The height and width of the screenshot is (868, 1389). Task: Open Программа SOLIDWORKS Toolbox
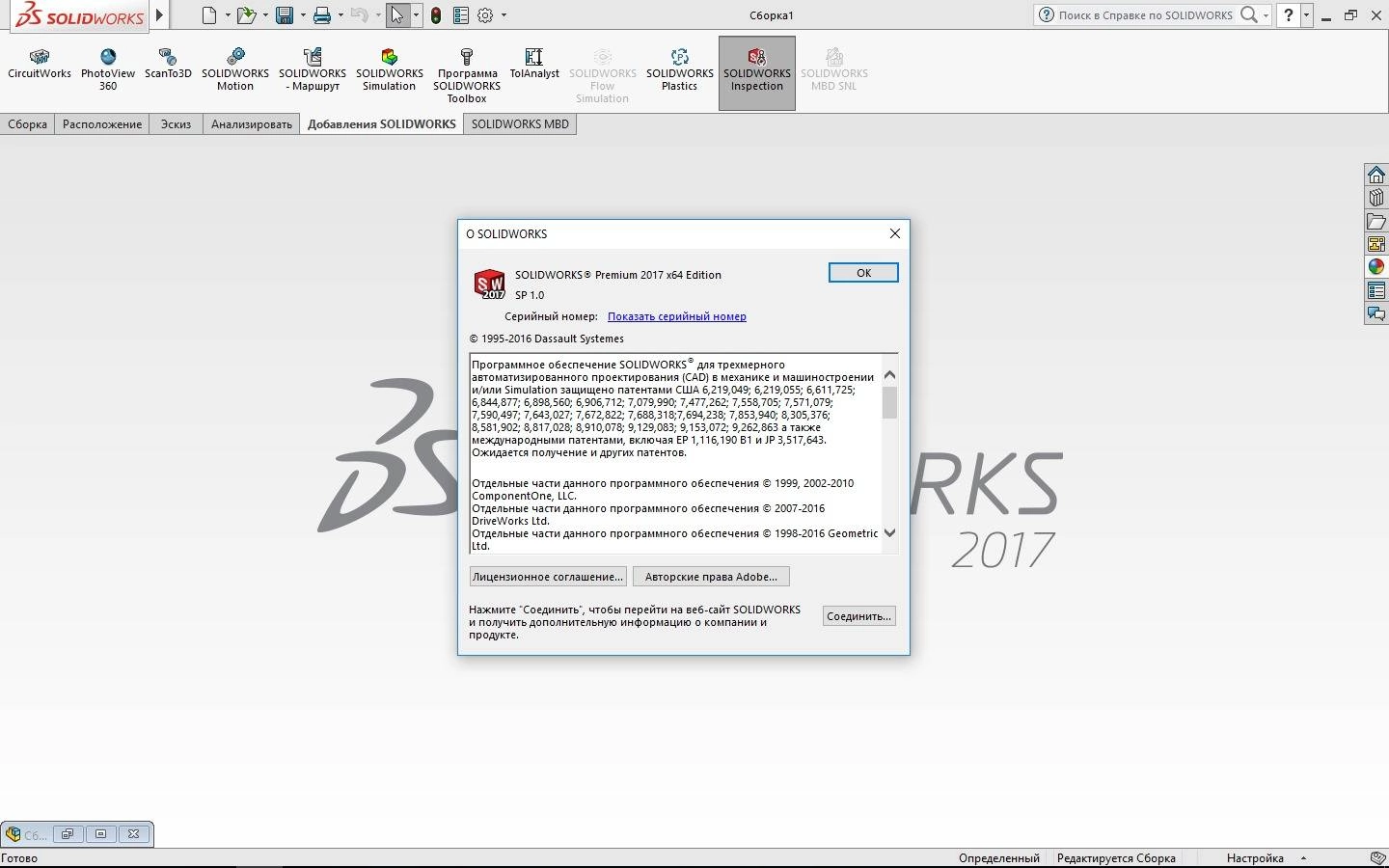tap(467, 76)
